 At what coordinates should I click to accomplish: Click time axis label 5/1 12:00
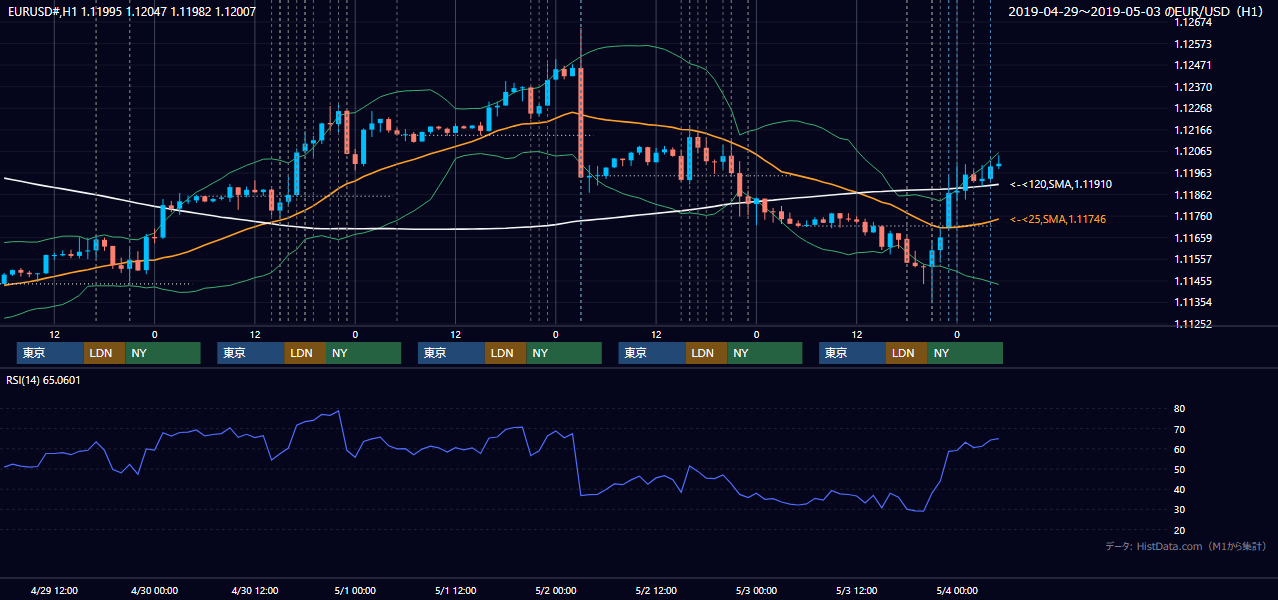coord(455,590)
